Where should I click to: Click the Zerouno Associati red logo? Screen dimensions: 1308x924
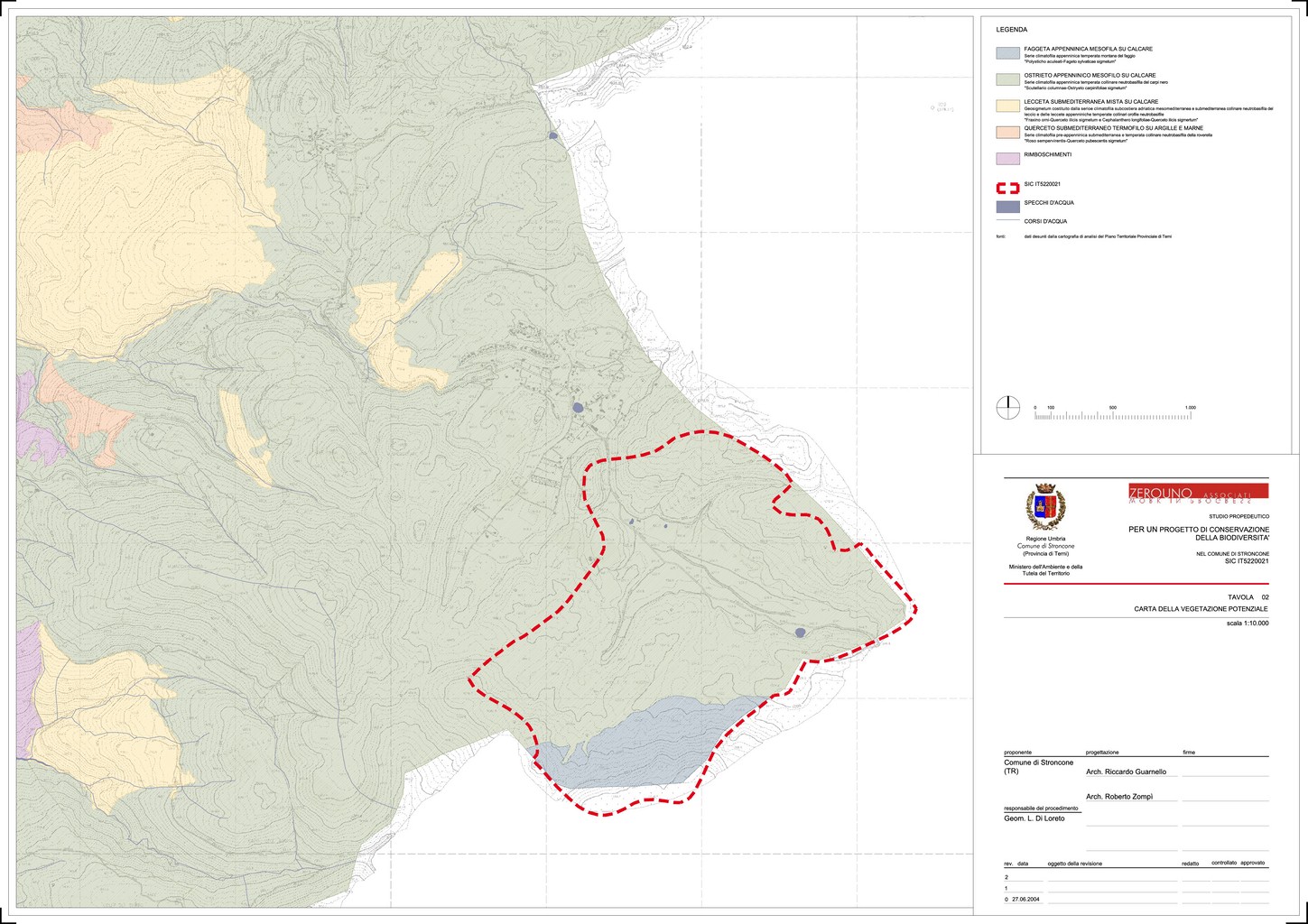pyautogui.click(x=1198, y=492)
